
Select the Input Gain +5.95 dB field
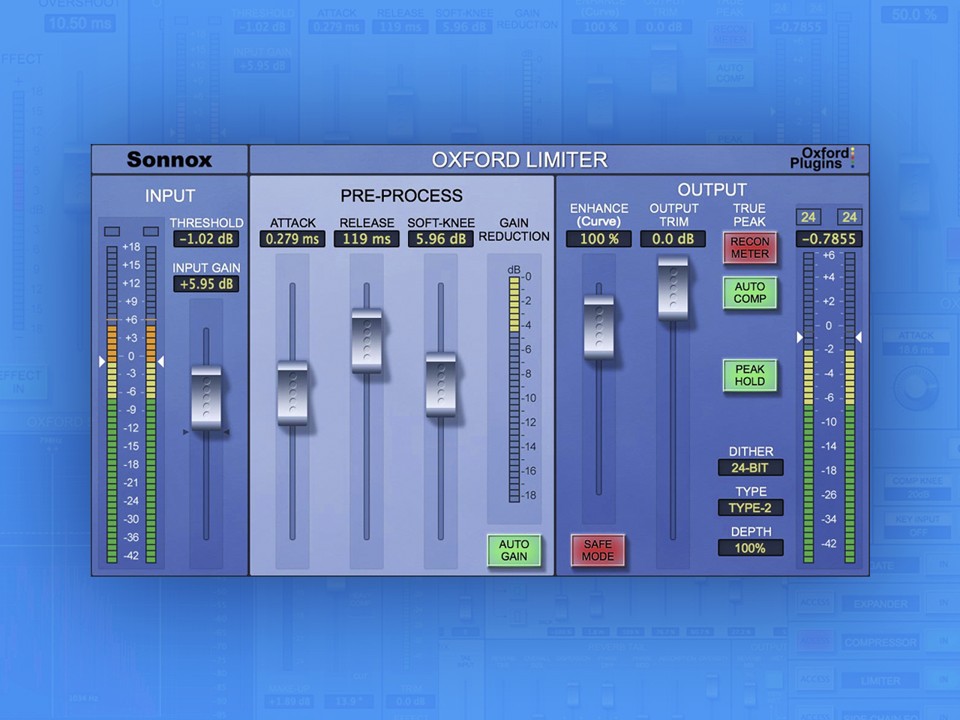coord(206,284)
